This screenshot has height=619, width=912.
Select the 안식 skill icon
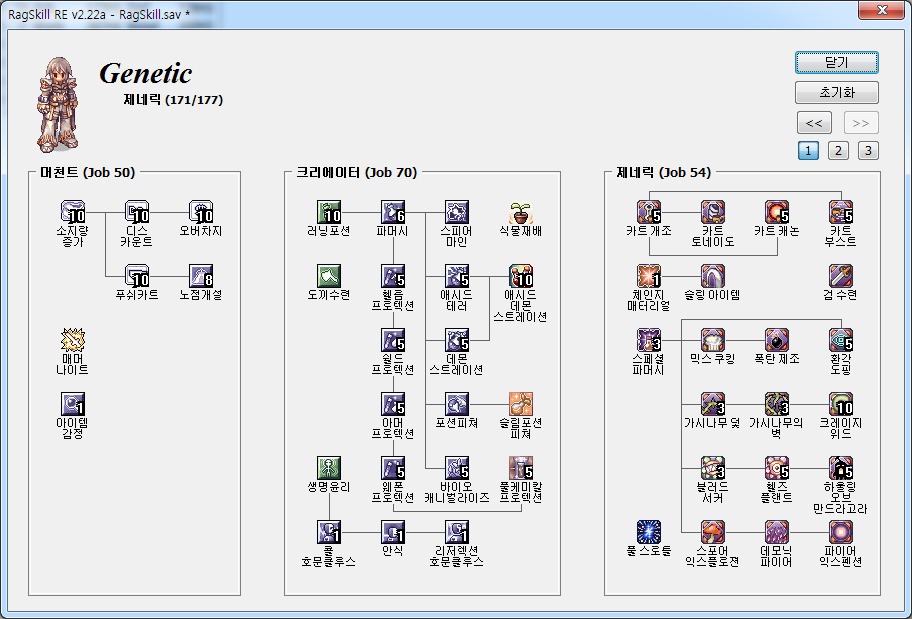(x=393, y=532)
